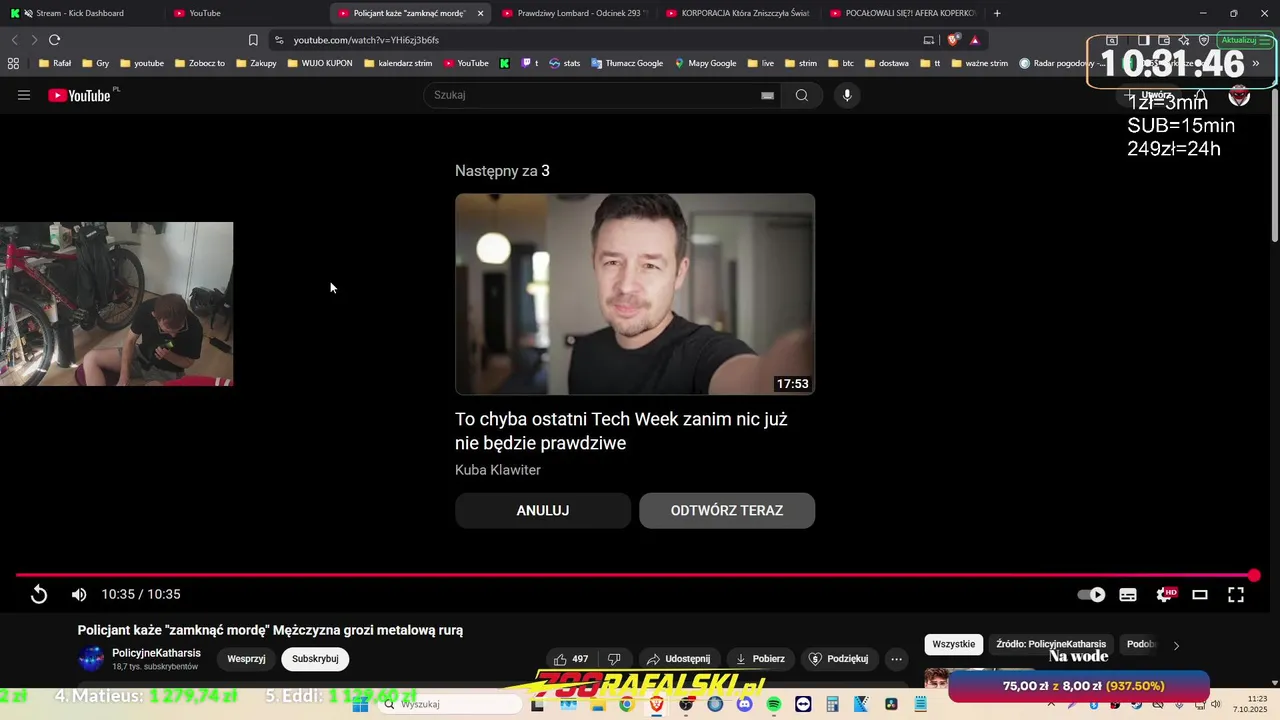Screen dimensions: 1280x720
Task: Open the Windows Start button
Action: [x=360, y=704]
